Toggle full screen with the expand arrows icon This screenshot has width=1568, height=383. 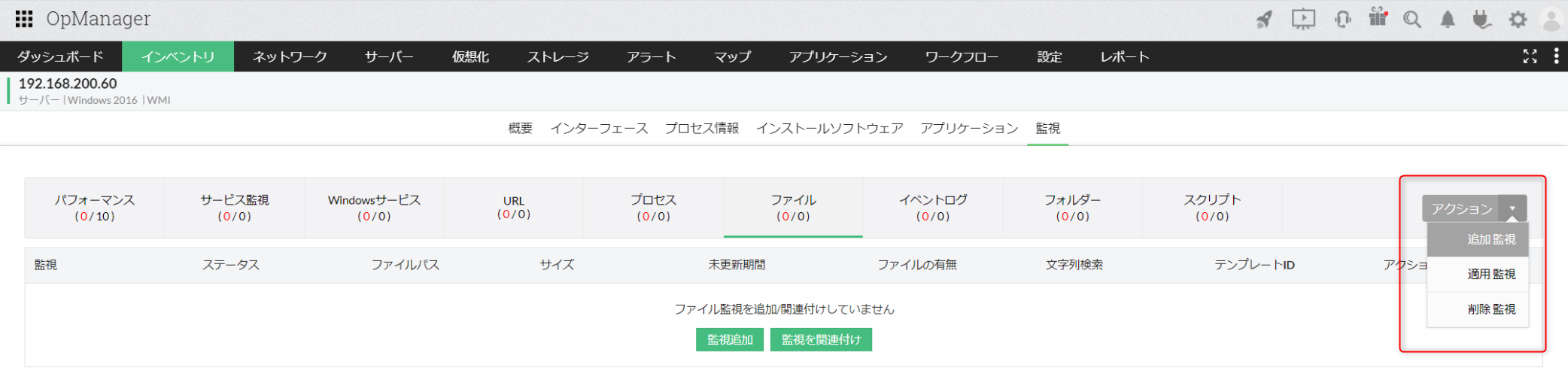point(1530,56)
